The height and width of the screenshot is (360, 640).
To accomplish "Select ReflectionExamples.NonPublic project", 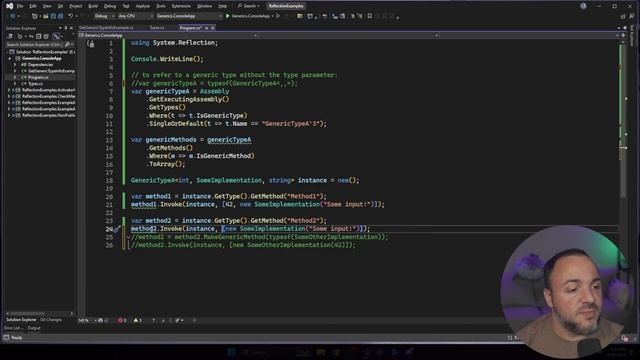I will (x=48, y=116).
